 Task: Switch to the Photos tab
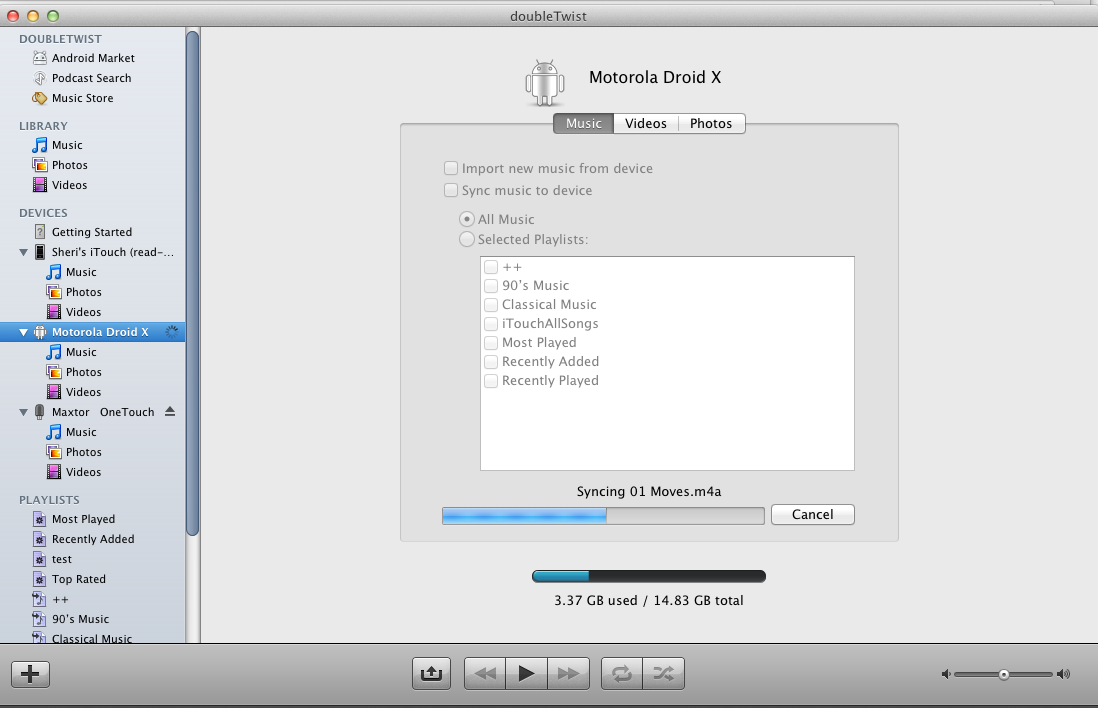711,123
